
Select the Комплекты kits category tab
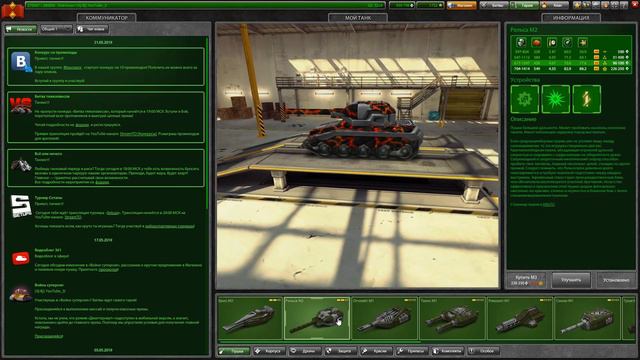pyautogui.click(x=448, y=351)
